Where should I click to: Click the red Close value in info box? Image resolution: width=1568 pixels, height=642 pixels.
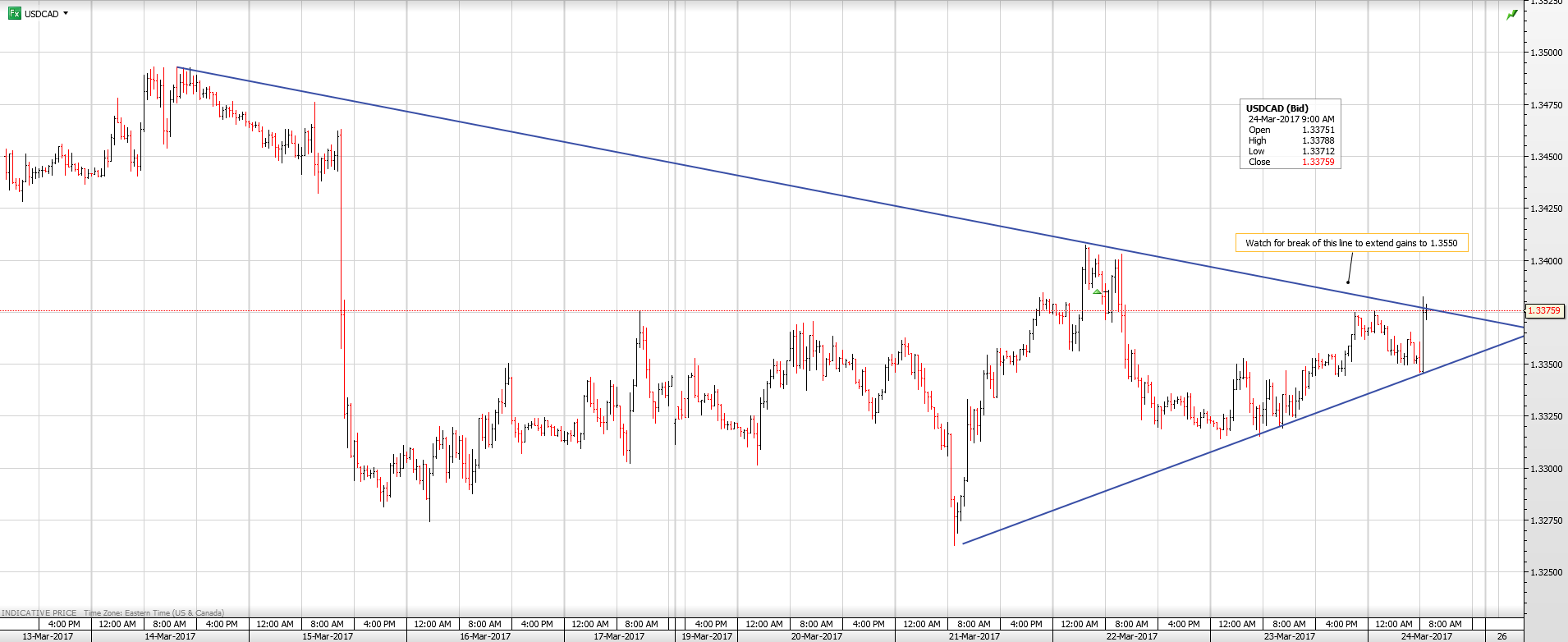pyautogui.click(x=1318, y=163)
